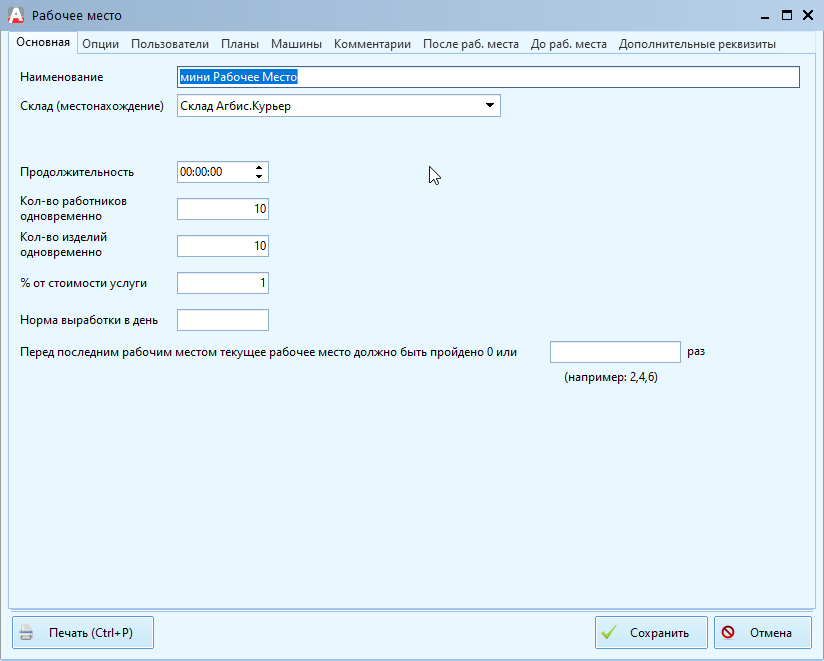The width and height of the screenshot is (824, 661).
Task: Open the Дополнительные реквизиты tab
Action: (697, 44)
